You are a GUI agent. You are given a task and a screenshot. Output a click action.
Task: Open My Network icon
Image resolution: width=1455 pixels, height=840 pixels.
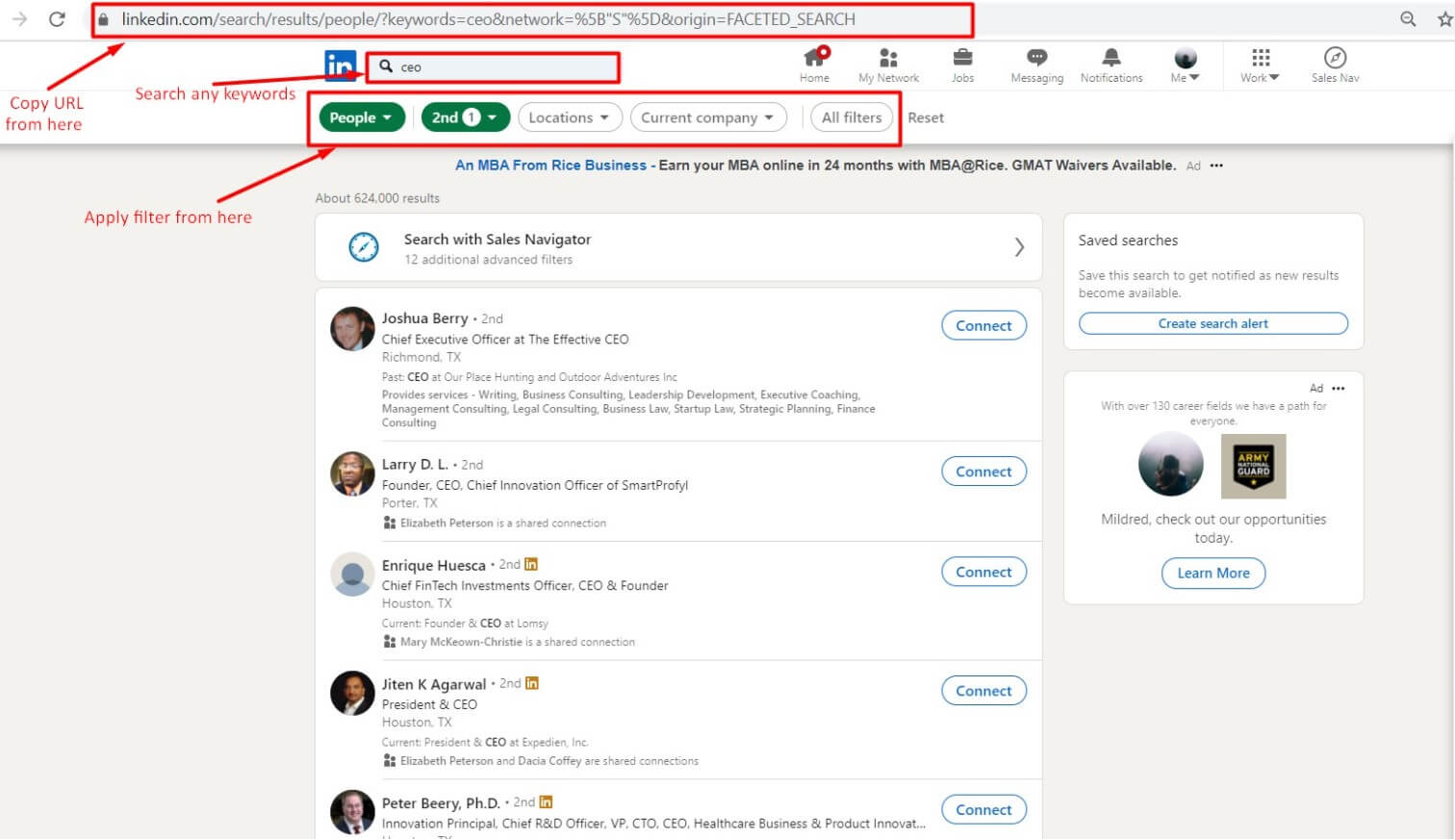888,65
